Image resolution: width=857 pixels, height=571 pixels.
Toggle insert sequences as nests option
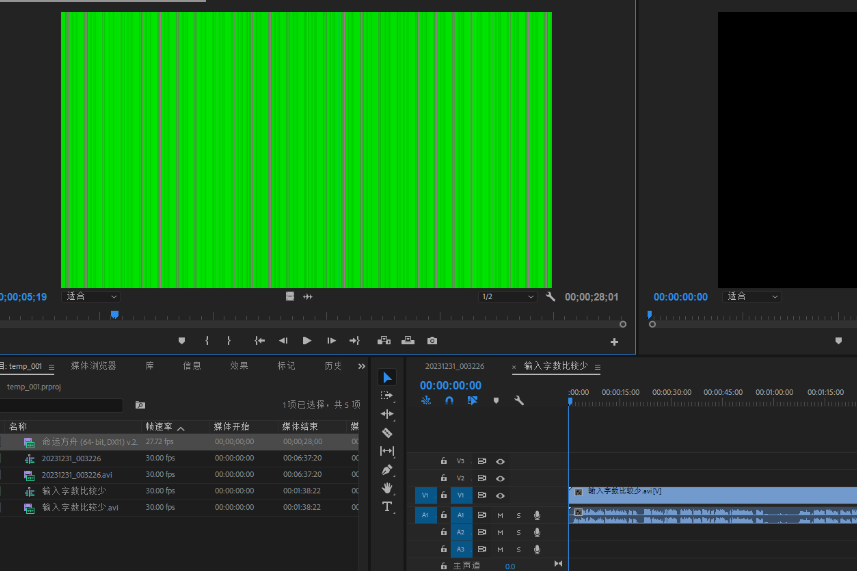[x=426, y=401]
